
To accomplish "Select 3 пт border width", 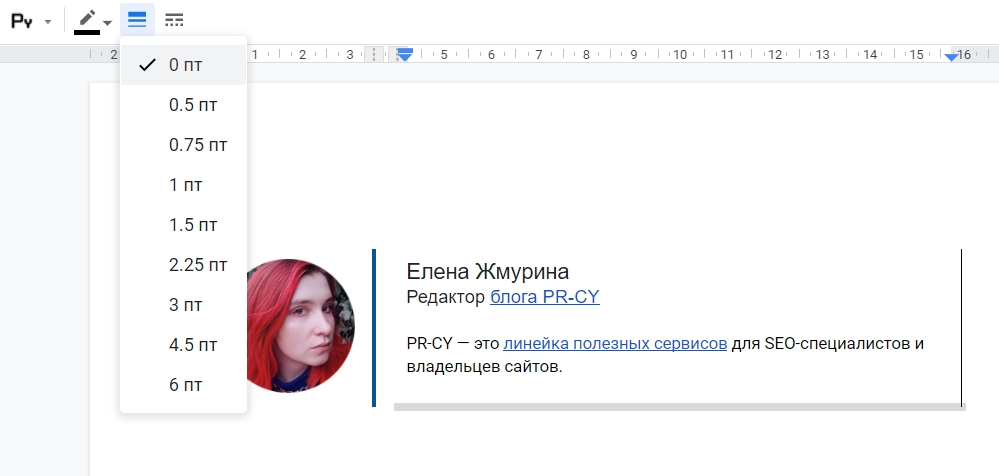I will point(183,305).
